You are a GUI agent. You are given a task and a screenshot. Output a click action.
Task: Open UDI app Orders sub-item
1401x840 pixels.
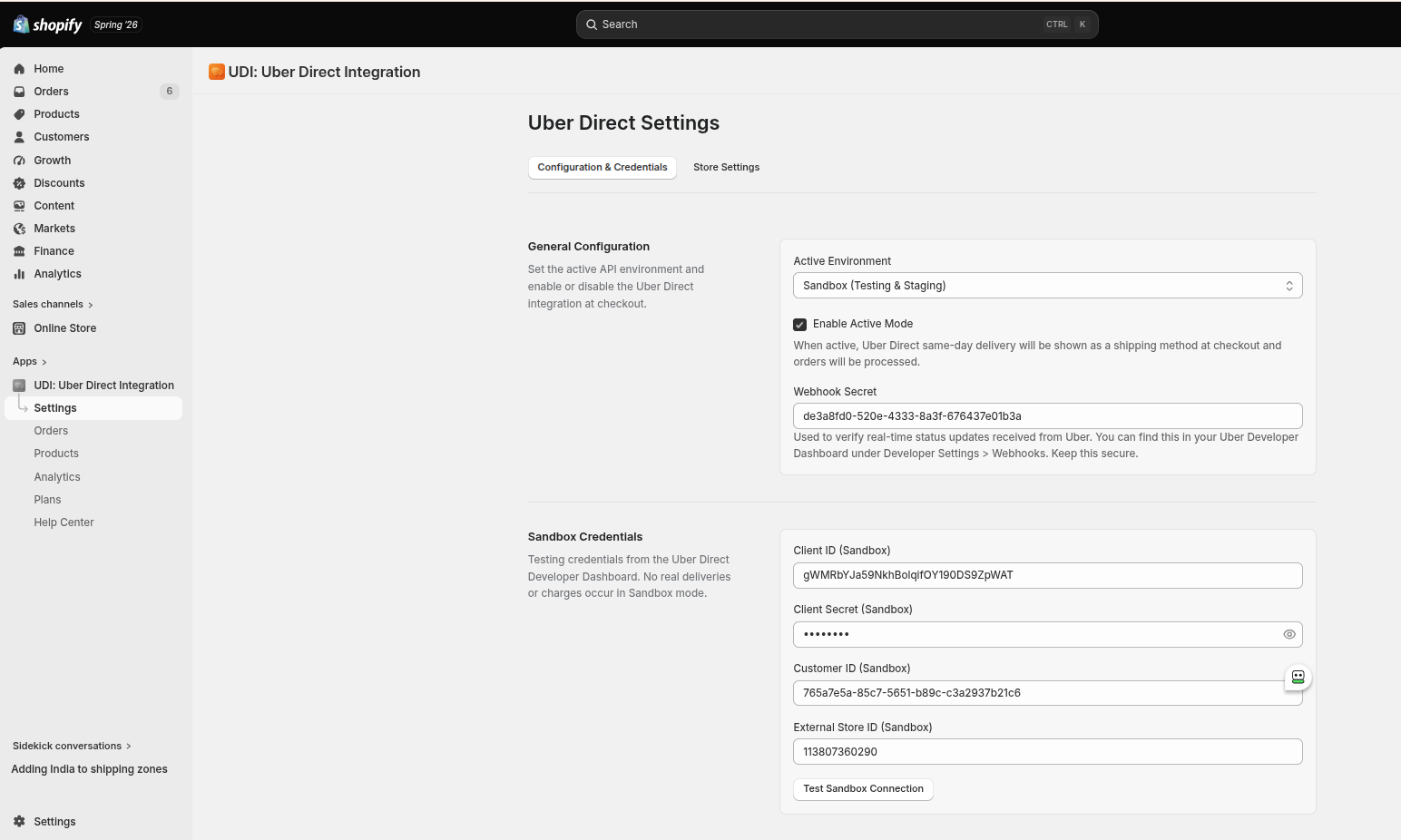(51, 431)
